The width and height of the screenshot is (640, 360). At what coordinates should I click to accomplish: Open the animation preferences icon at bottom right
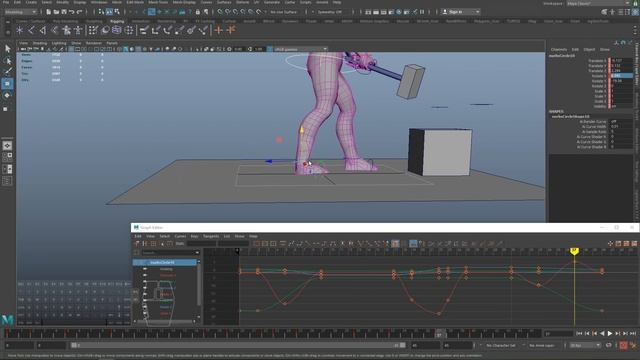(x=634, y=345)
